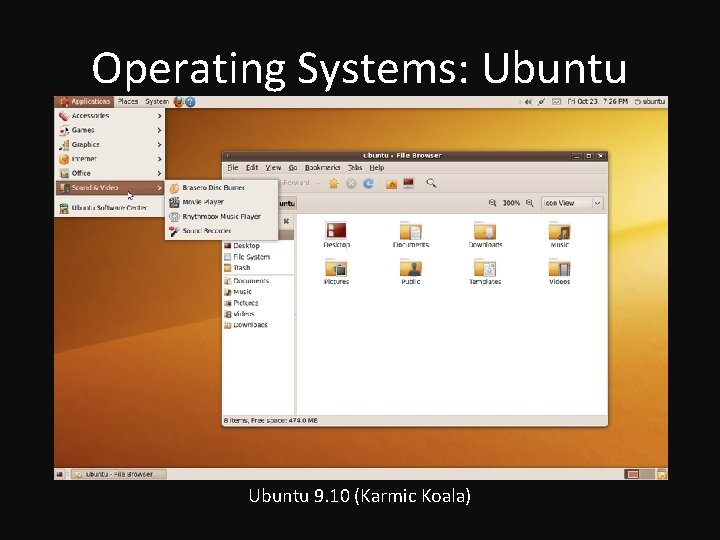
Task: Close the sidebar pane
Action: tap(286, 221)
